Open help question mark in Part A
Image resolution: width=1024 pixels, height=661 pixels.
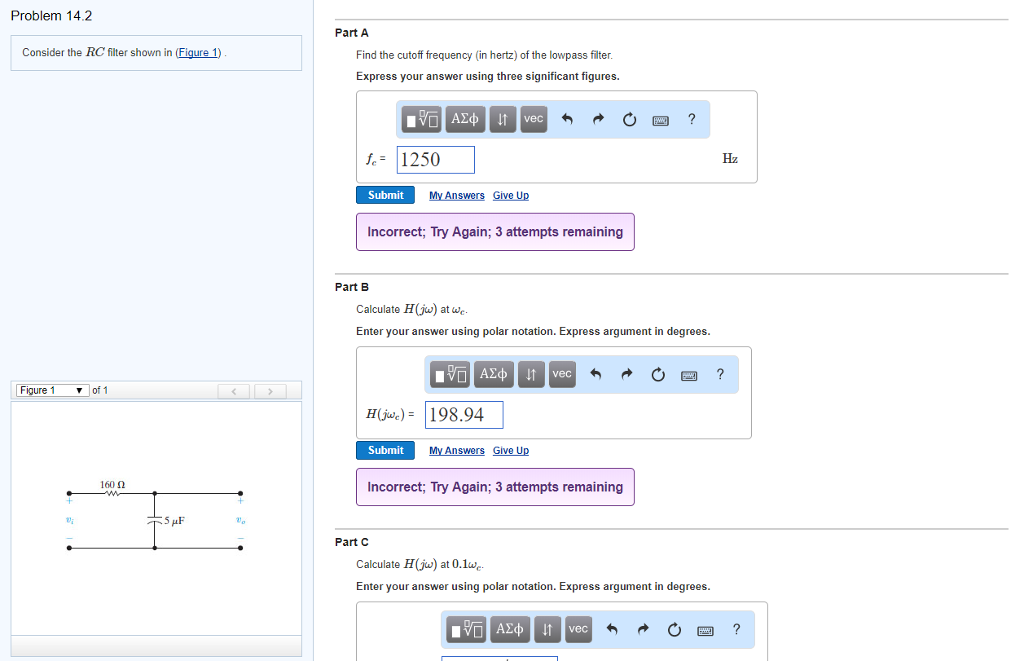(692, 119)
